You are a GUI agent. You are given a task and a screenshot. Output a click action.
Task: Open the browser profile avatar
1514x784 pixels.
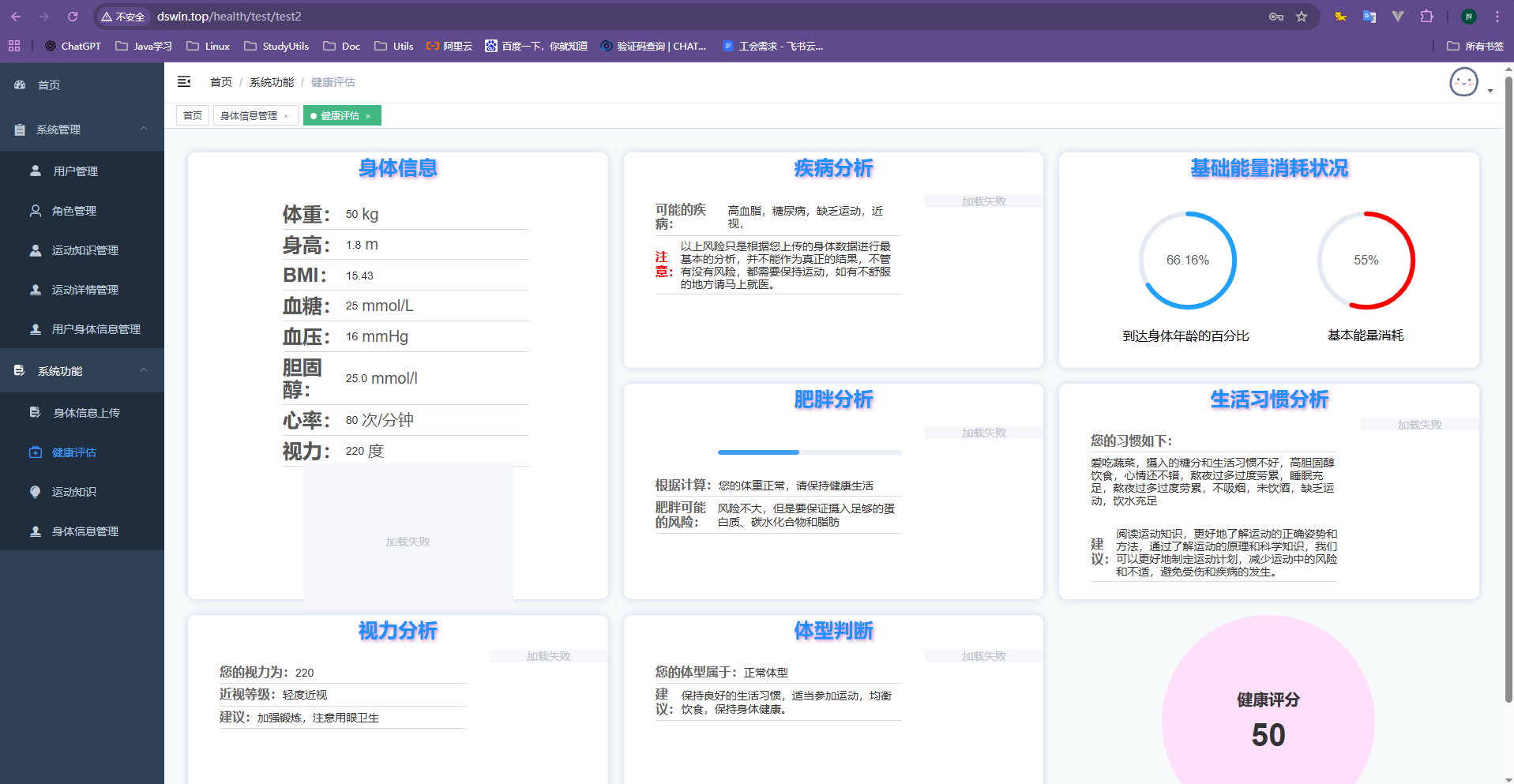tap(1469, 16)
